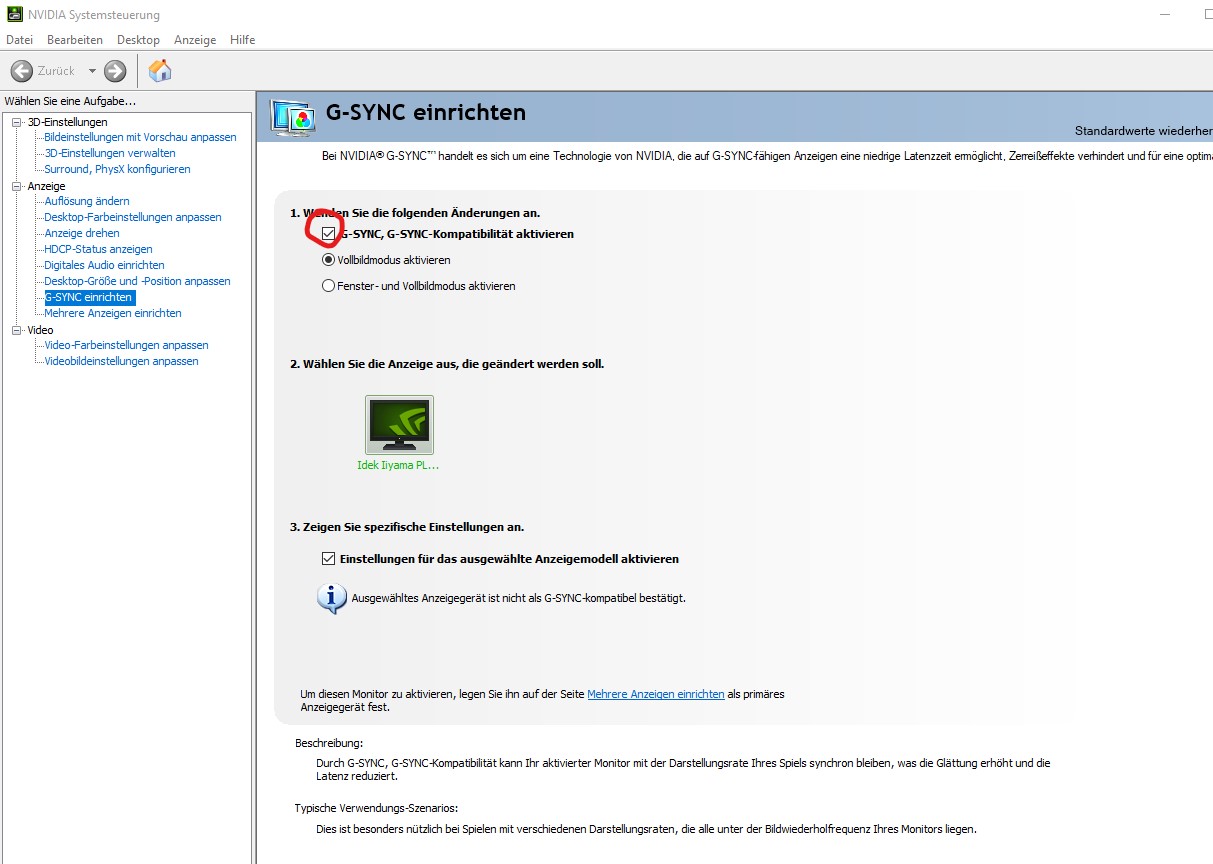Open Auflösung ändern page
The height and width of the screenshot is (864, 1213).
coord(87,201)
